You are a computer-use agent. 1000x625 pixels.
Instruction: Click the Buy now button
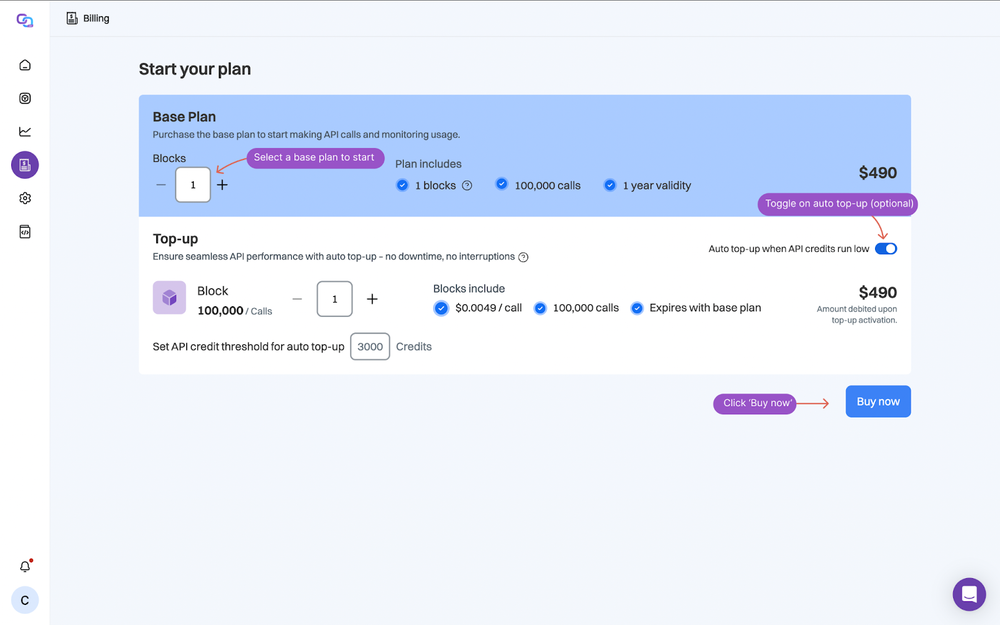click(x=877, y=401)
